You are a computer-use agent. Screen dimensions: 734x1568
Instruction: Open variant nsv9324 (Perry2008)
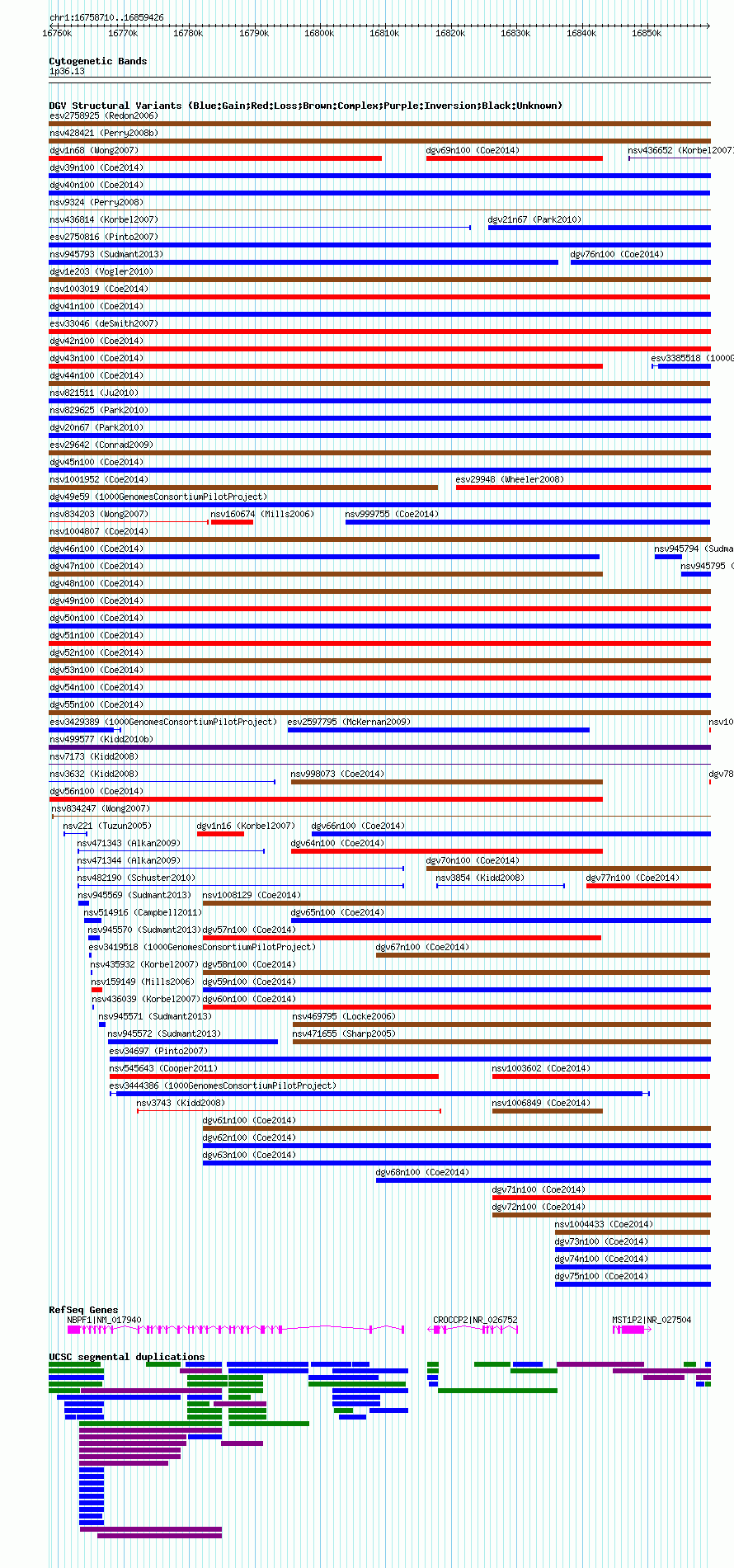click(x=96, y=202)
